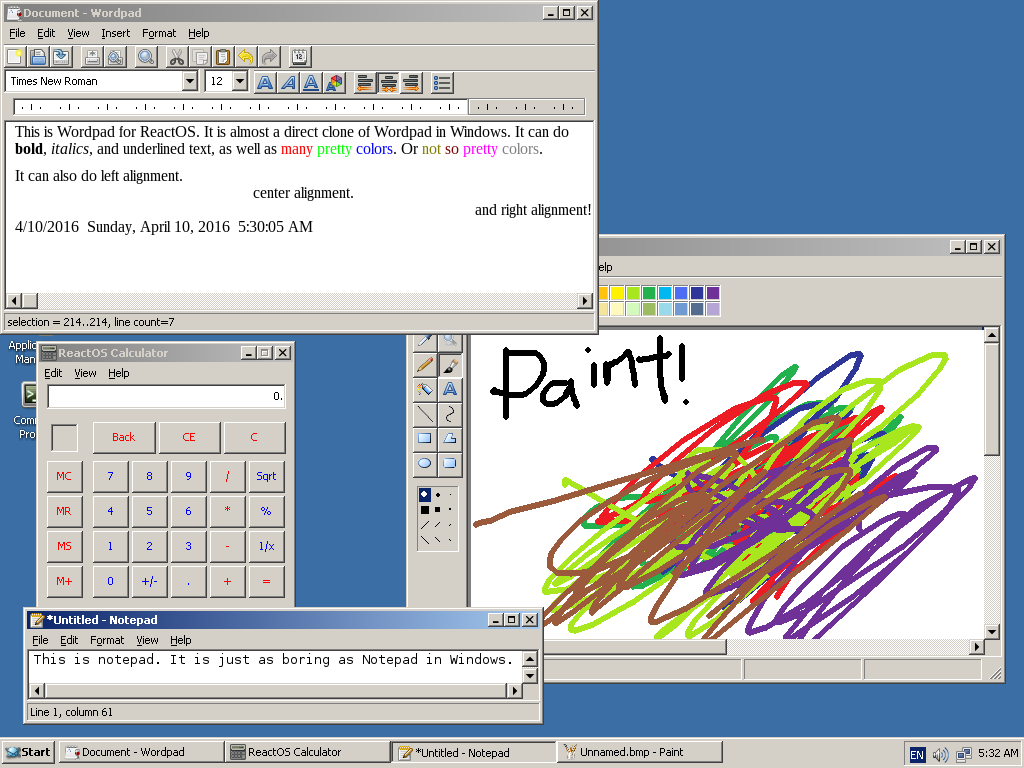
Task: Click the font color icon in Wordpad
Action: coord(334,83)
